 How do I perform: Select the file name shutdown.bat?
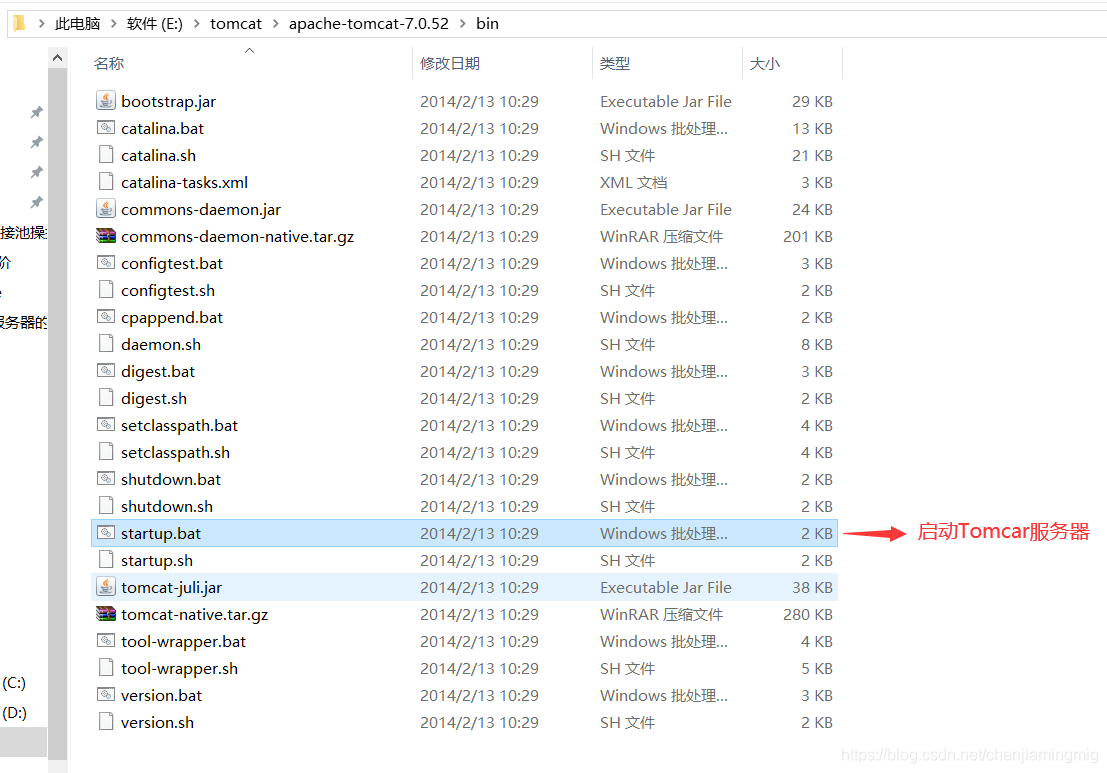pos(171,479)
